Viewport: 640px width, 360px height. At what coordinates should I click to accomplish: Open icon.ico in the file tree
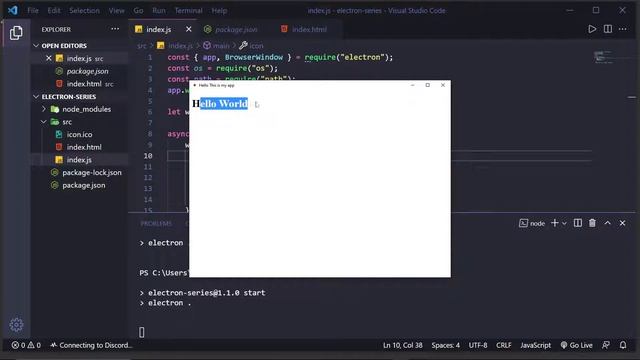(x=79, y=135)
